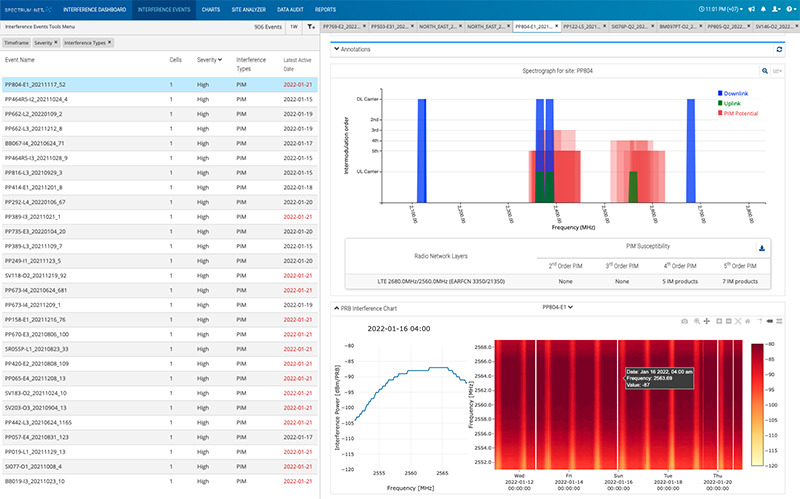The width and height of the screenshot is (800, 499).
Task: Click the compare data icon on PRB chart
Action: tap(779, 321)
